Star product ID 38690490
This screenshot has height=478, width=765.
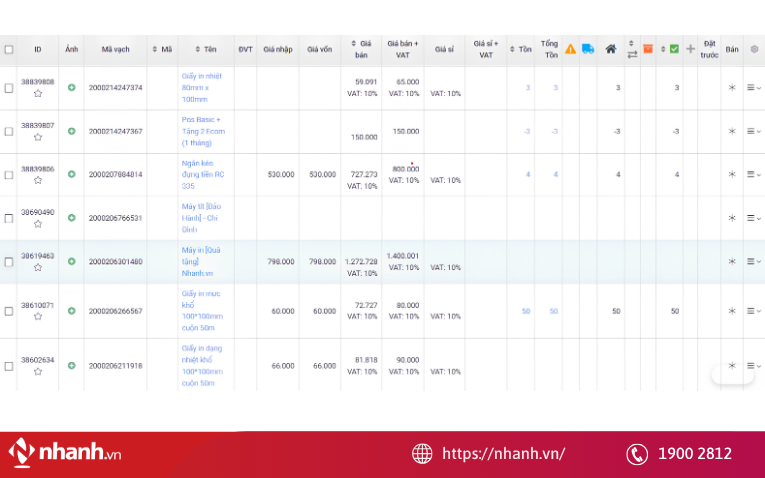tap(38, 224)
